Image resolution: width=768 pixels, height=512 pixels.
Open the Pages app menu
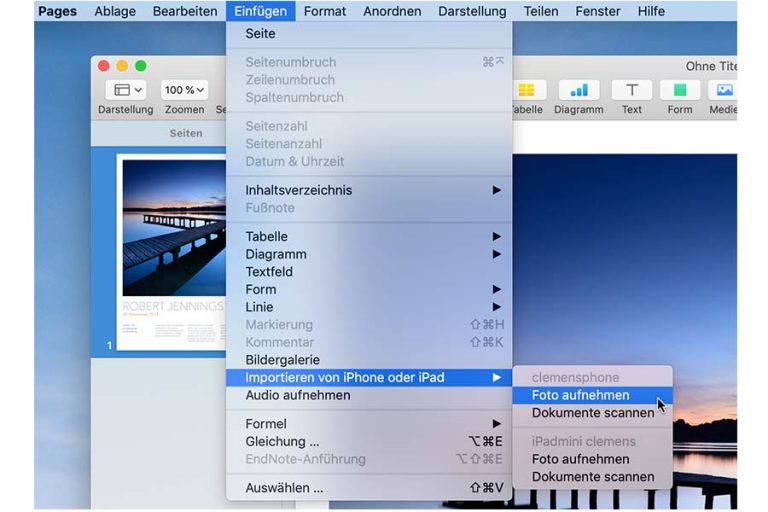57,11
